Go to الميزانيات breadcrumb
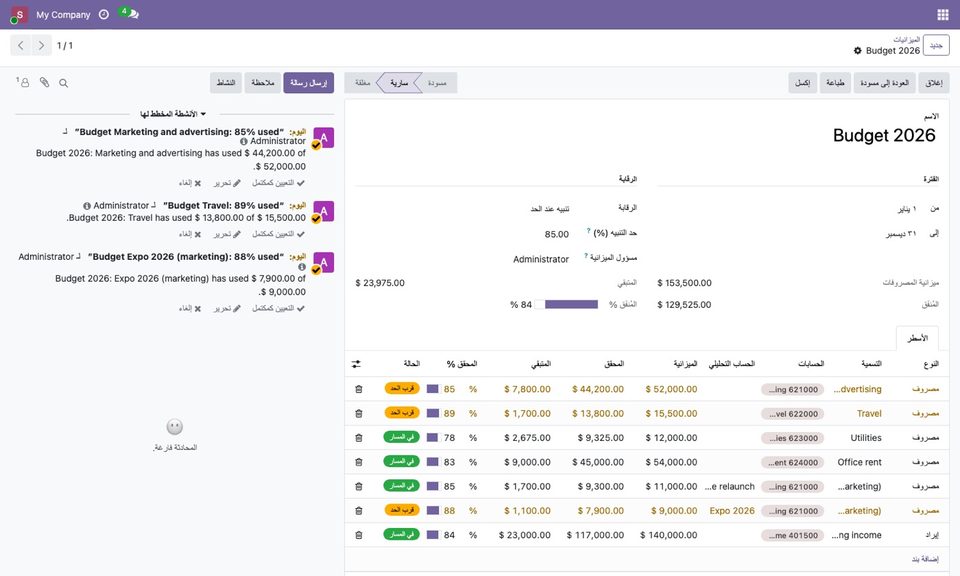This screenshot has width=960, height=576. 907,39
